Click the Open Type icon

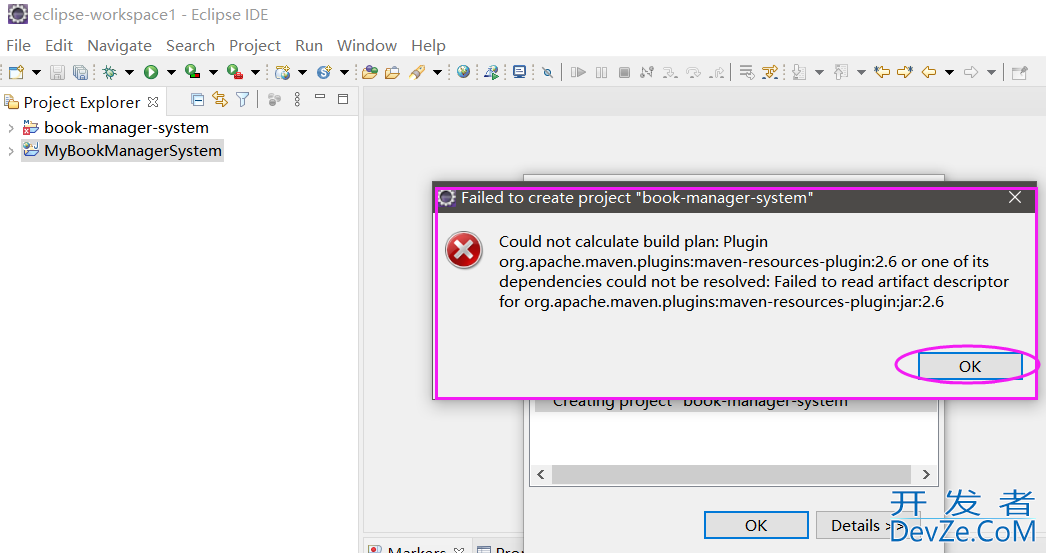click(370, 72)
